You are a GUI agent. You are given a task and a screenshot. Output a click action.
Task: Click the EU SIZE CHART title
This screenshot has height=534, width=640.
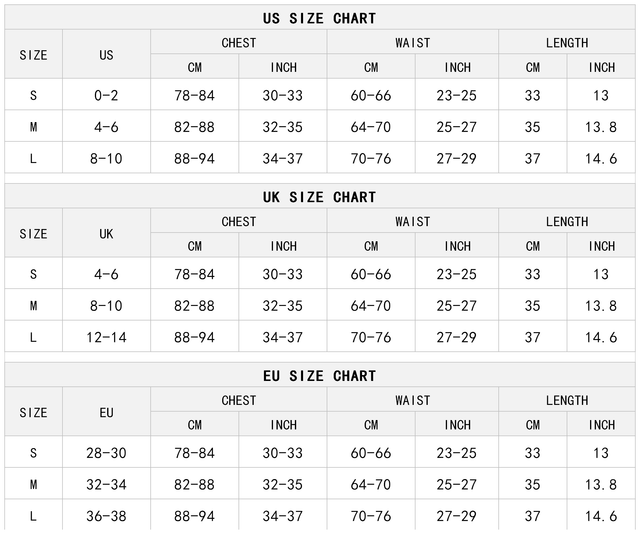pyautogui.click(x=319, y=376)
